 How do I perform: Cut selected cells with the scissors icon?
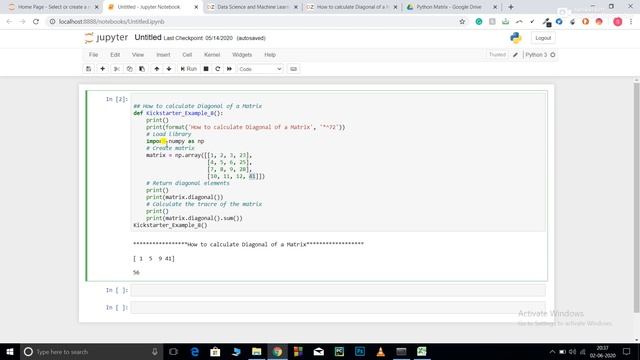[x=117, y=69]
